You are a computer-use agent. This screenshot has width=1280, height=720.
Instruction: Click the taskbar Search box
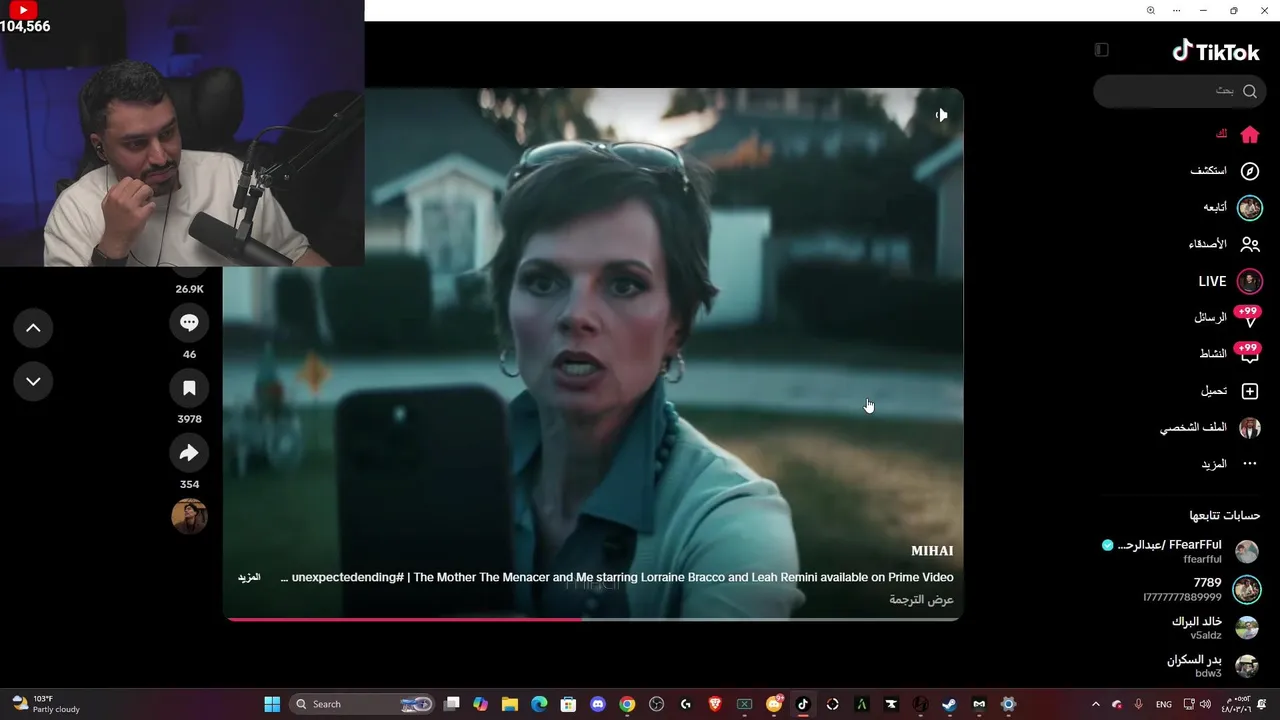(362, 704)
